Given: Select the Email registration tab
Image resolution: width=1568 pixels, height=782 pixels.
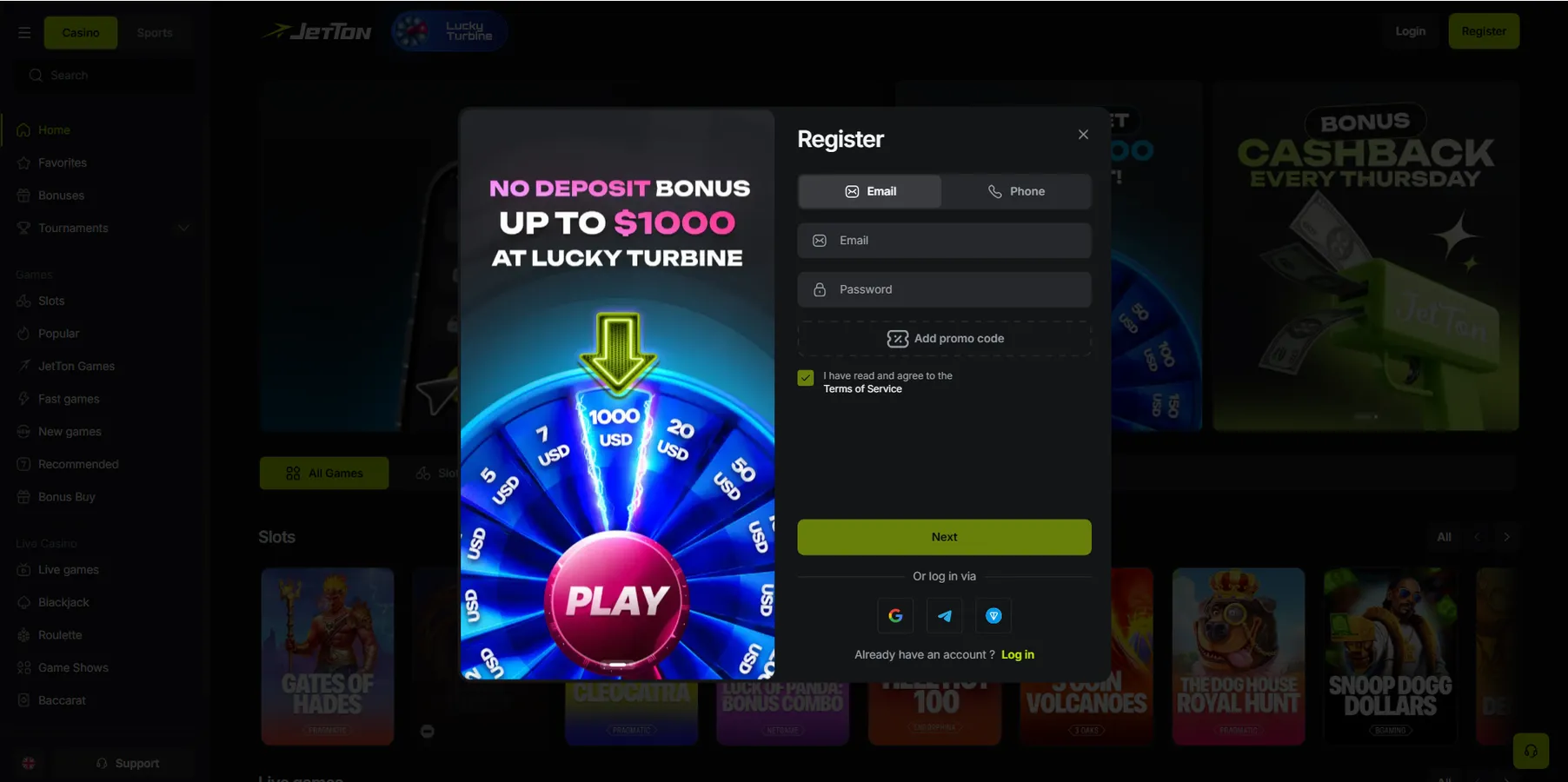Looking at the screenshot, I should click(x=870, y=191).
